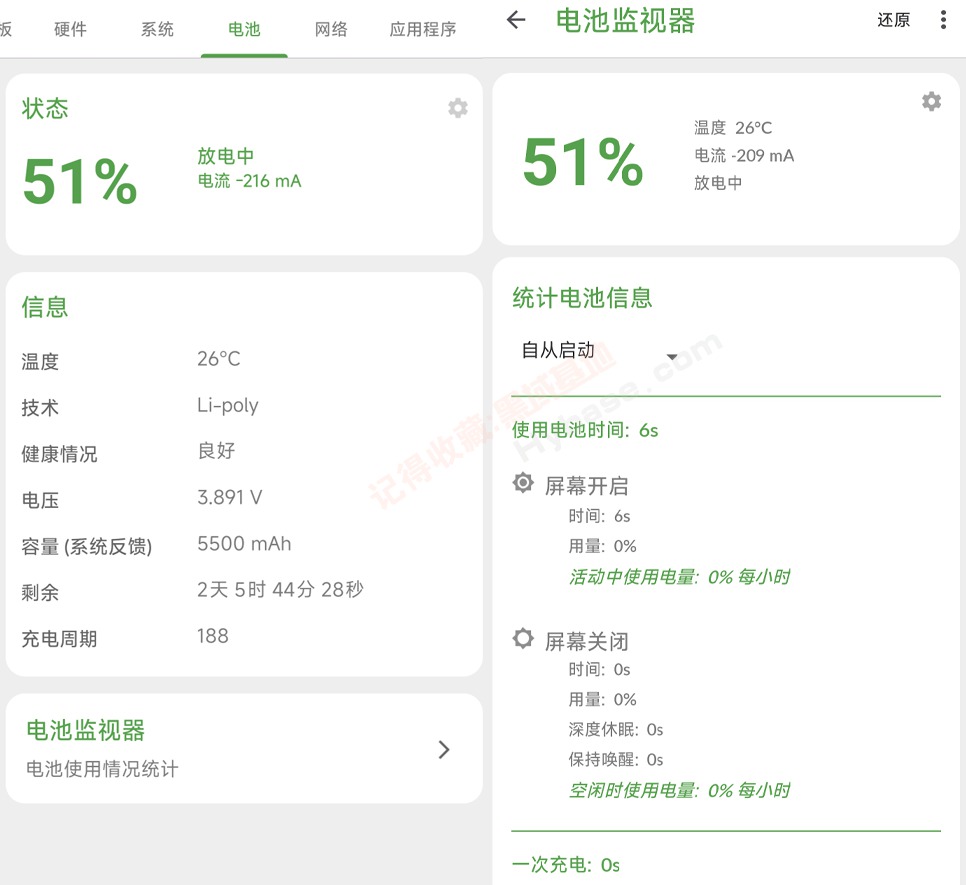Image resolution: width=966 pixels, height=885 pixels.
Task: Open the three-dot overflow menu
Action: pos(943,20)
